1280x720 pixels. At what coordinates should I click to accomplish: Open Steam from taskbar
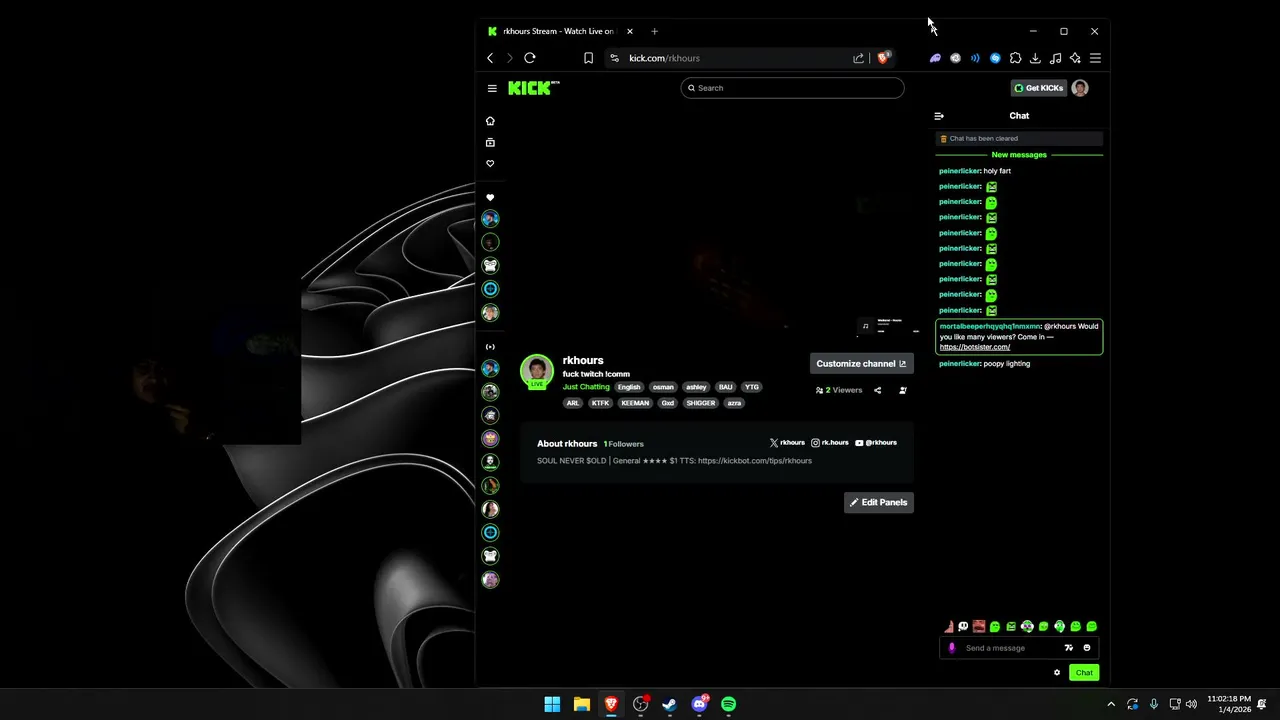670,704
